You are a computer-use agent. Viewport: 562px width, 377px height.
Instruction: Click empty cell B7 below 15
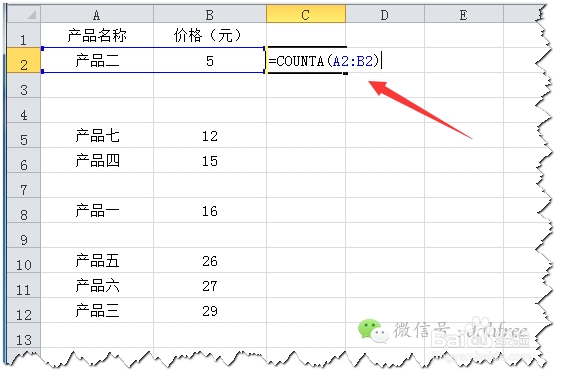pyautogui.click(x=210, y=185)
